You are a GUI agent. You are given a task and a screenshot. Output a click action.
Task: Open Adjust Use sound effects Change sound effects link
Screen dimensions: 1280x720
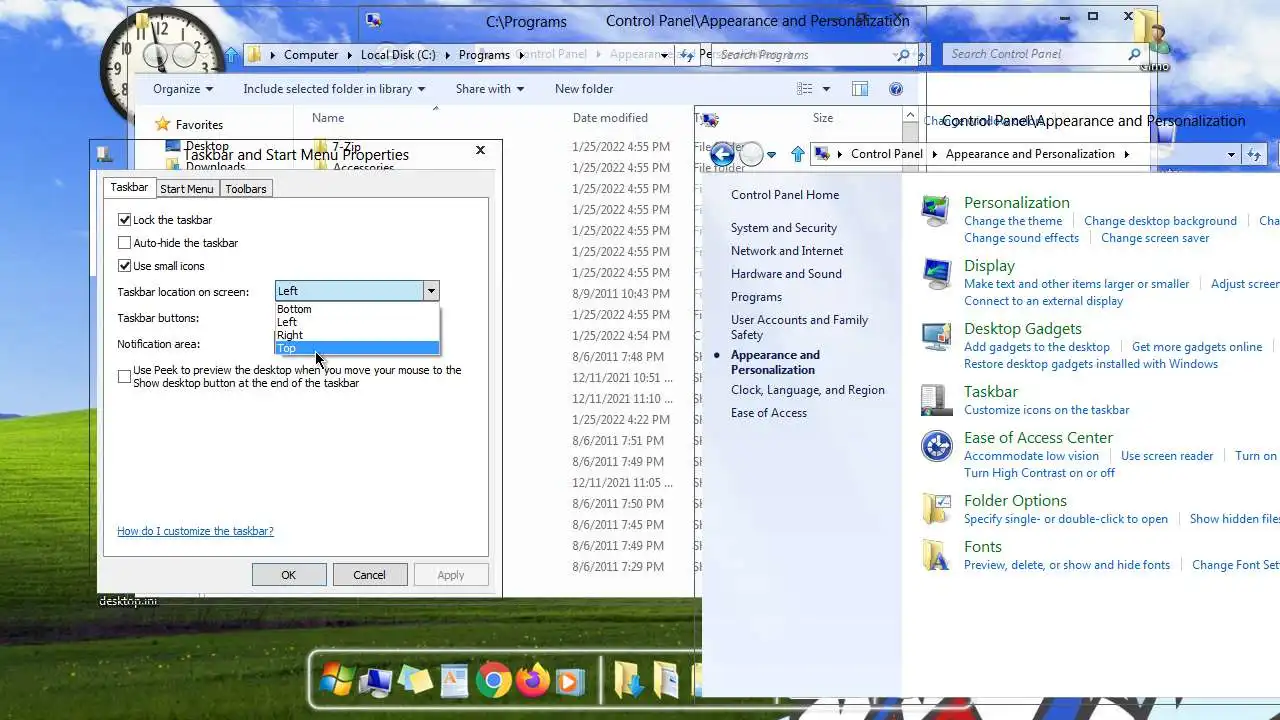[x=1021, y=238]
